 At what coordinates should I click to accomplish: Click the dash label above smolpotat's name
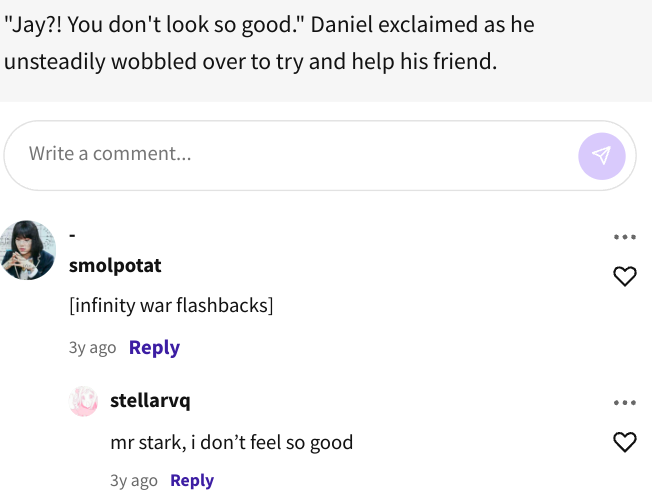[x=72, y=236]
